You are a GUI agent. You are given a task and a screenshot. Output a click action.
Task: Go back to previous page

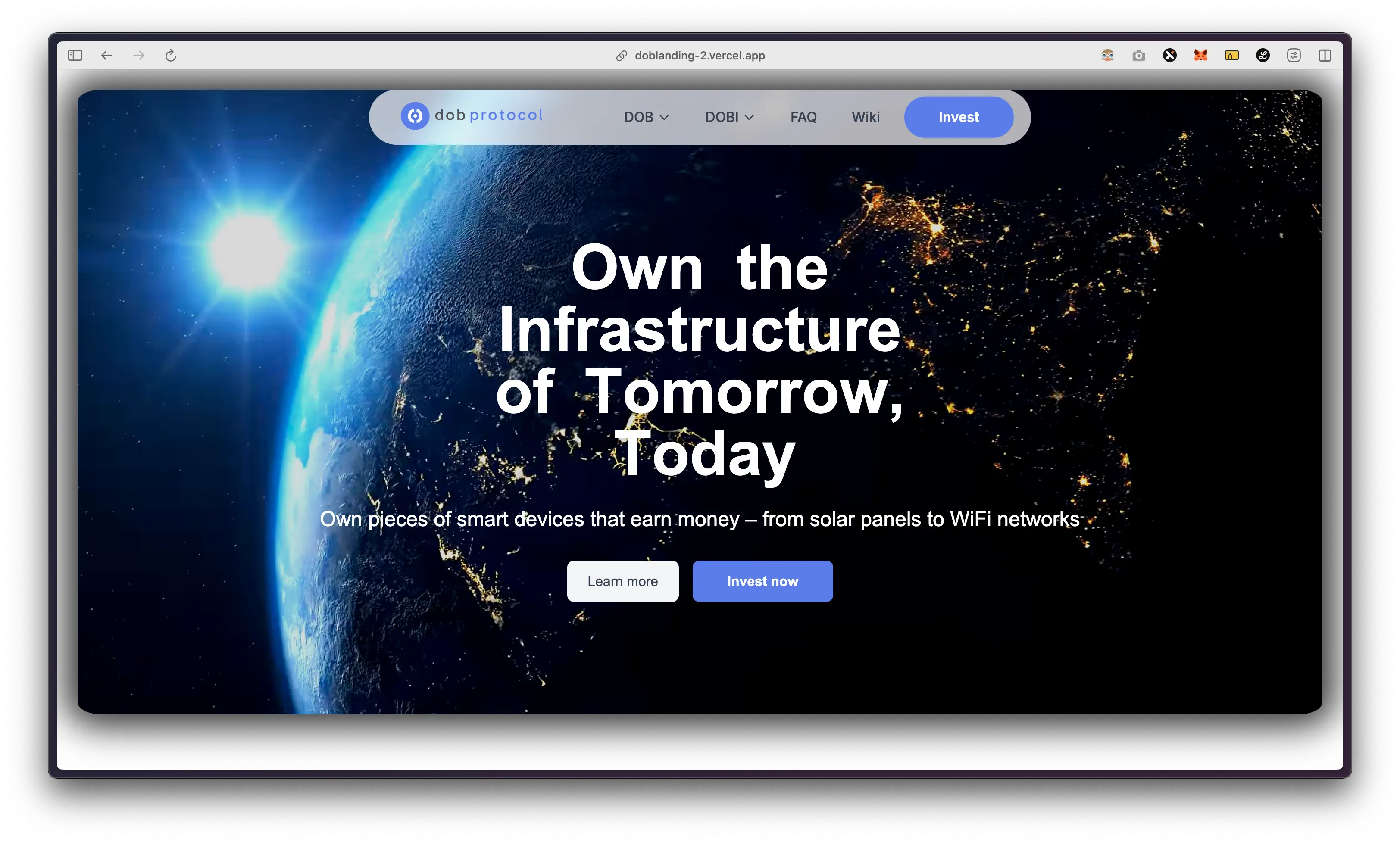click(107, 55)
